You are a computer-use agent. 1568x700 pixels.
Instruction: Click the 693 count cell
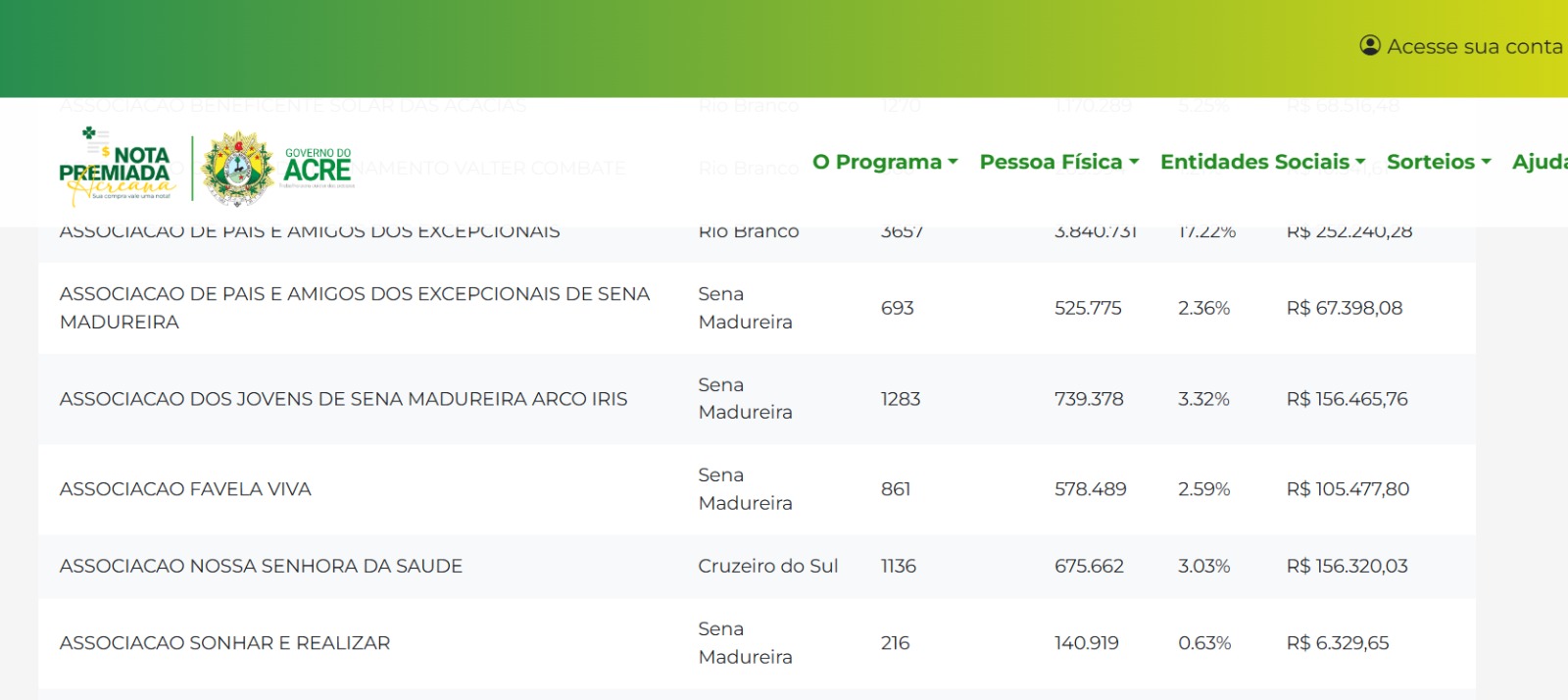point(897,308)
